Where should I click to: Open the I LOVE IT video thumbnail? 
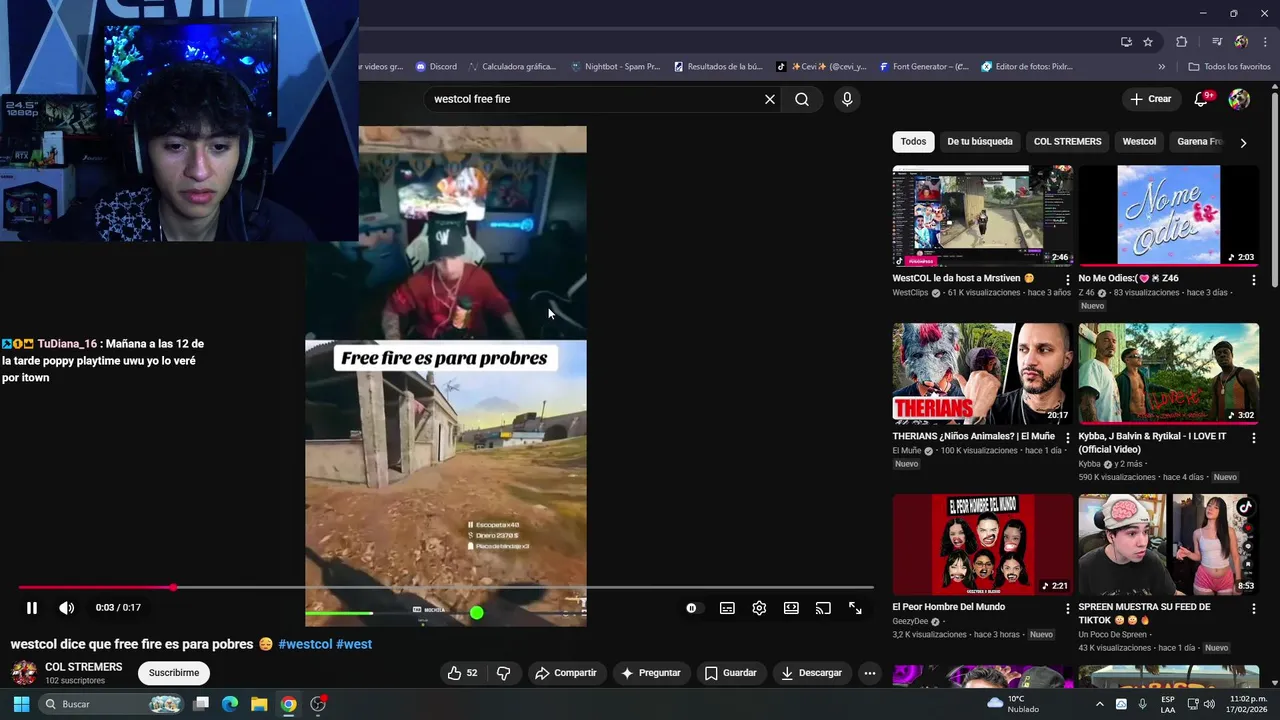1169,374
